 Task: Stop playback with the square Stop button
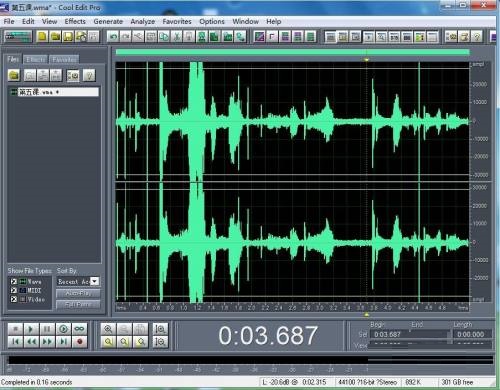pyautogui.click(x=15, y=329)
